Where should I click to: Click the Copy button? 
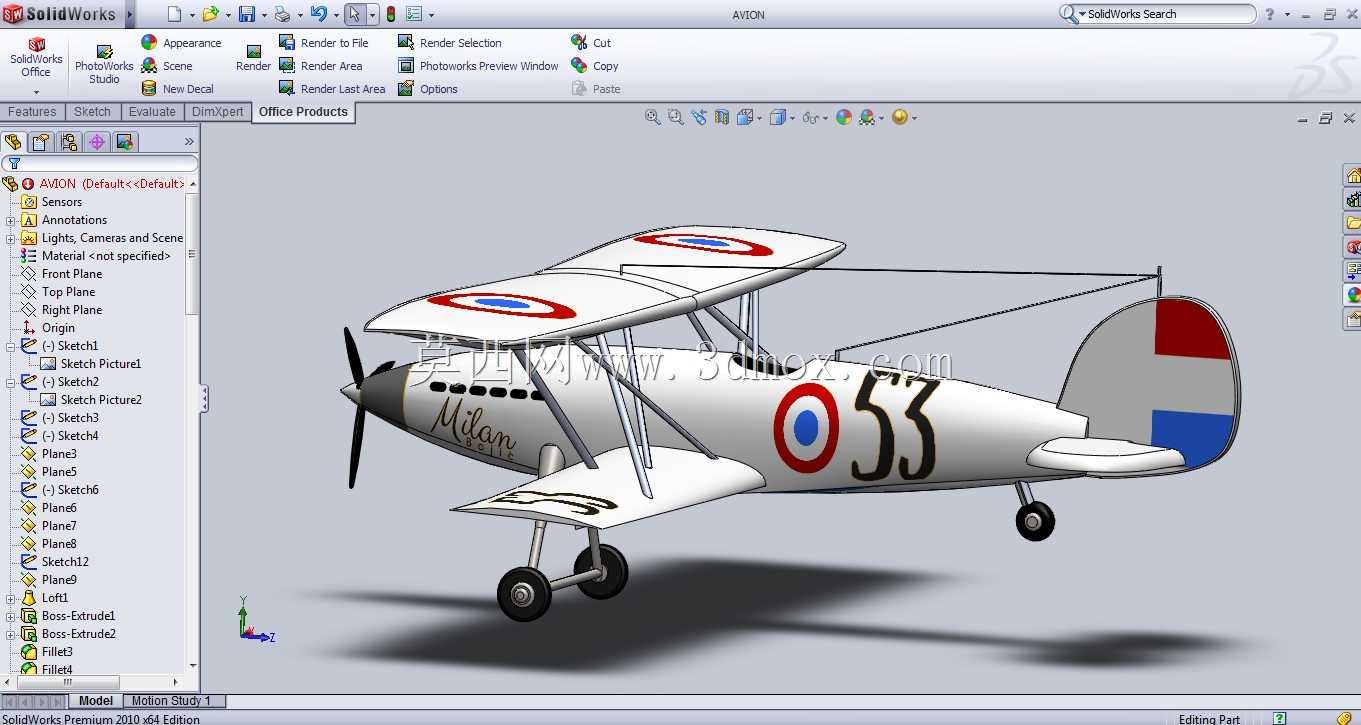[x=595, y=66]
